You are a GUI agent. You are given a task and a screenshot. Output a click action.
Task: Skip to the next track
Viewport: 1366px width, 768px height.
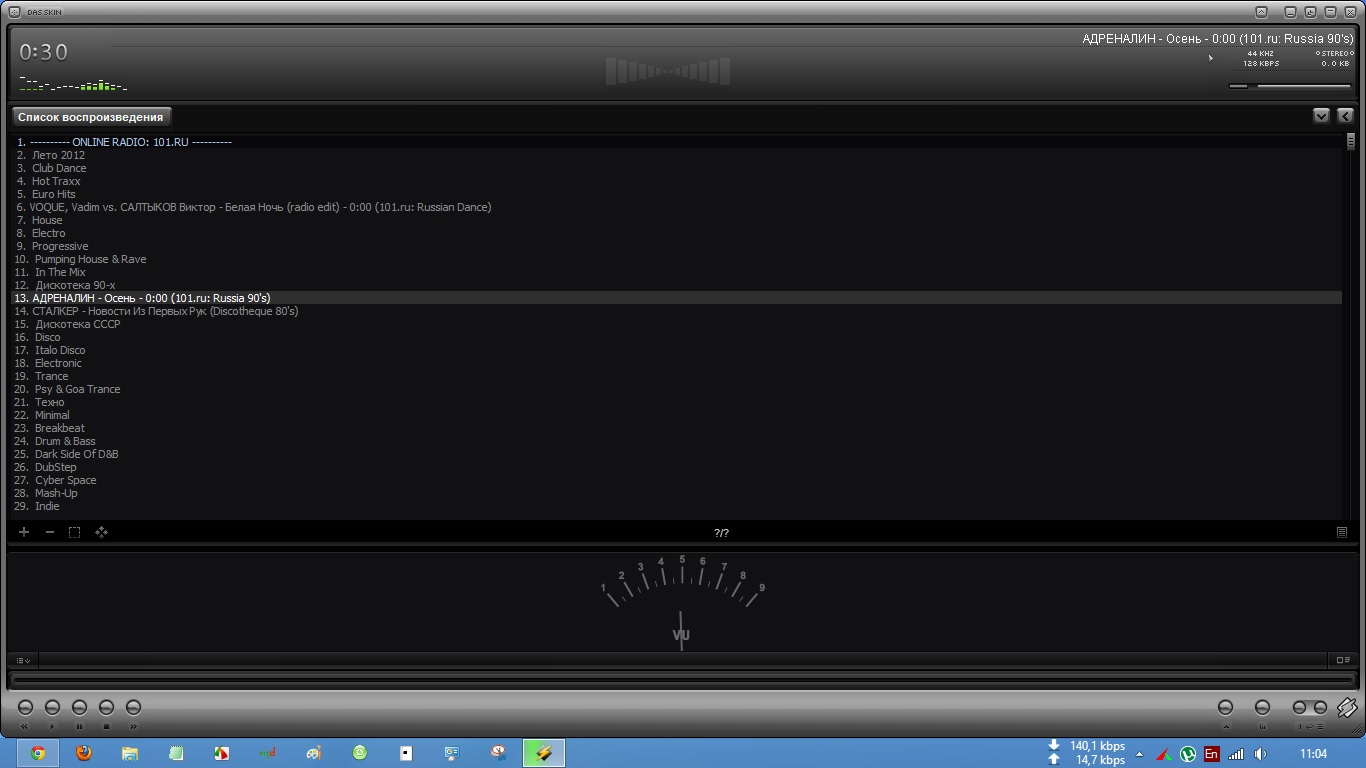click(x=133, y=708)
